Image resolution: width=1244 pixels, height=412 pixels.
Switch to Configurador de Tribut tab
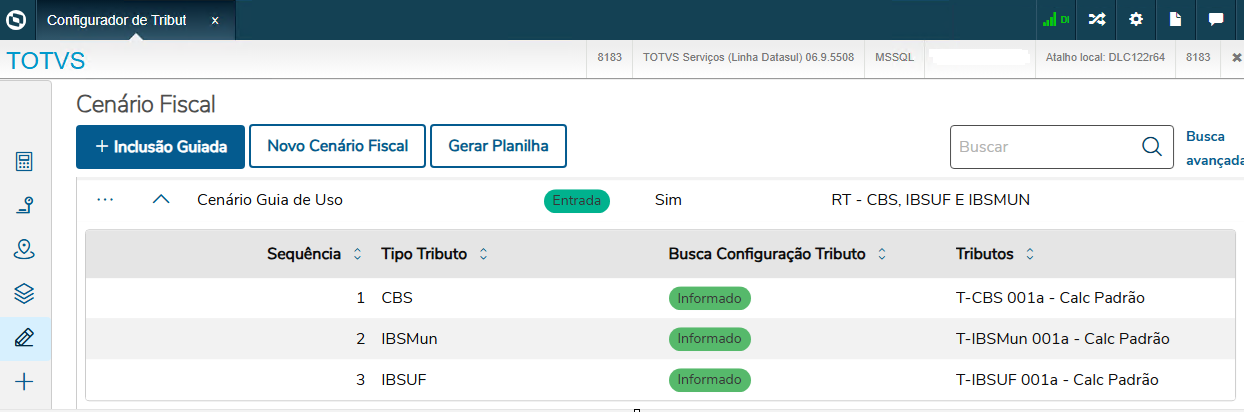pos(117,20)
